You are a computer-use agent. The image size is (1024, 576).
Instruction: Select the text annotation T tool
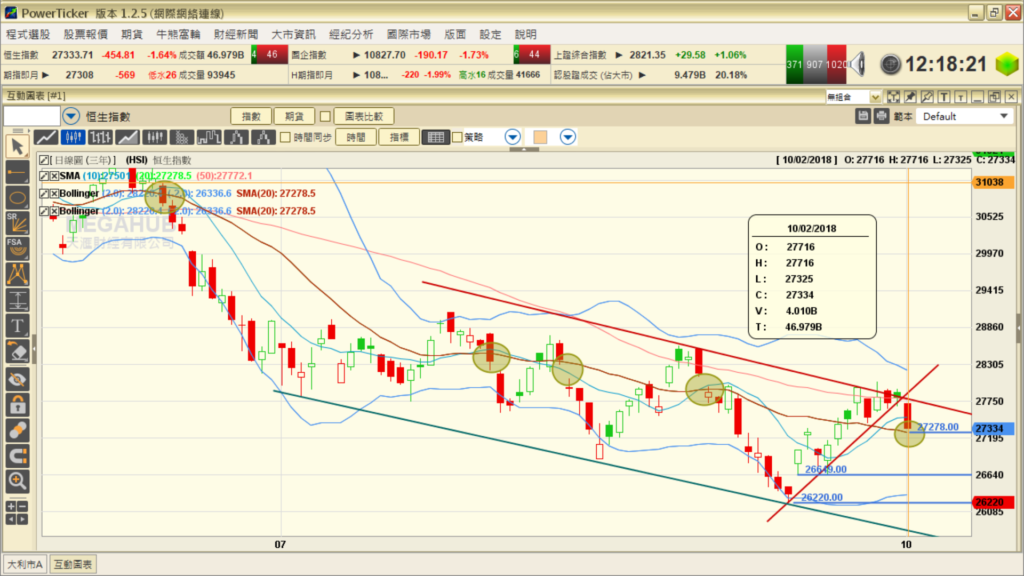tap(18, 326)
